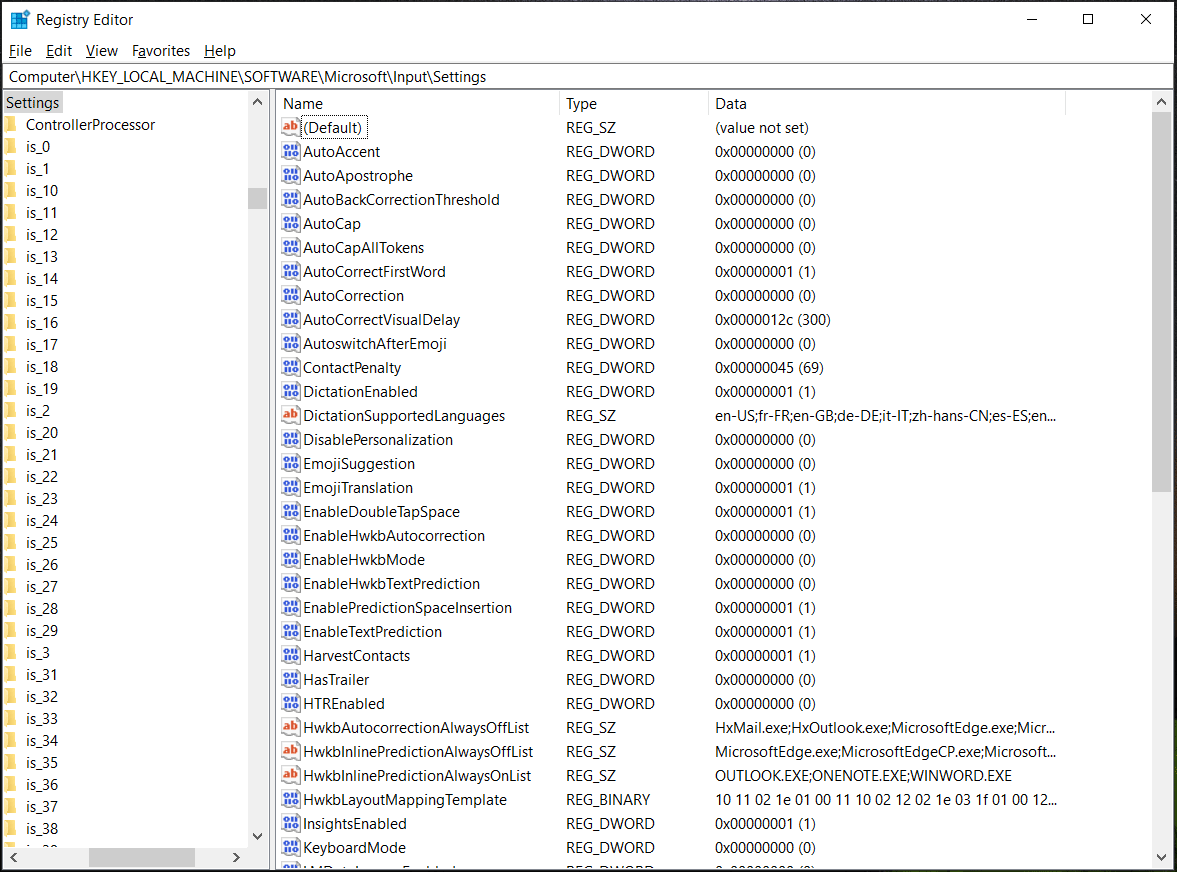Screen dimensions: 1177x872
Task: Select the is_15 key
Action: [41, 301]
